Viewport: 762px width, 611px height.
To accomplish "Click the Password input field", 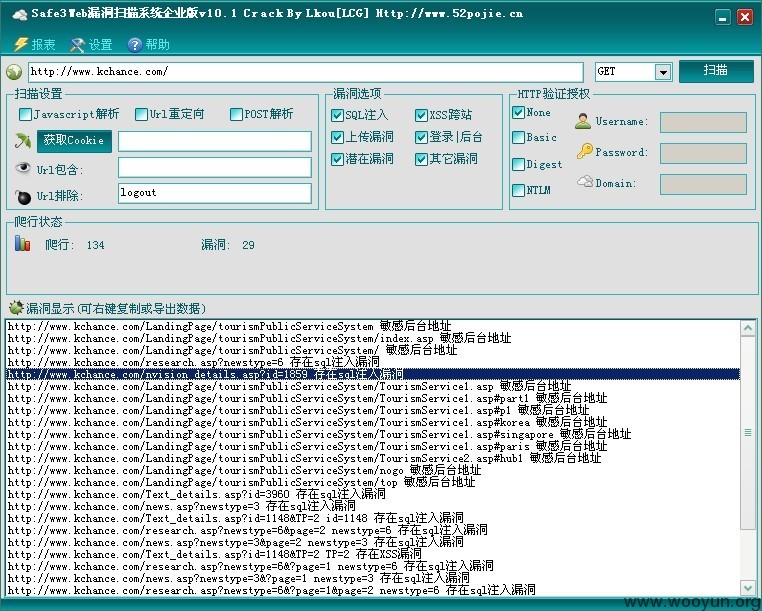I will (x=703, y=153).
